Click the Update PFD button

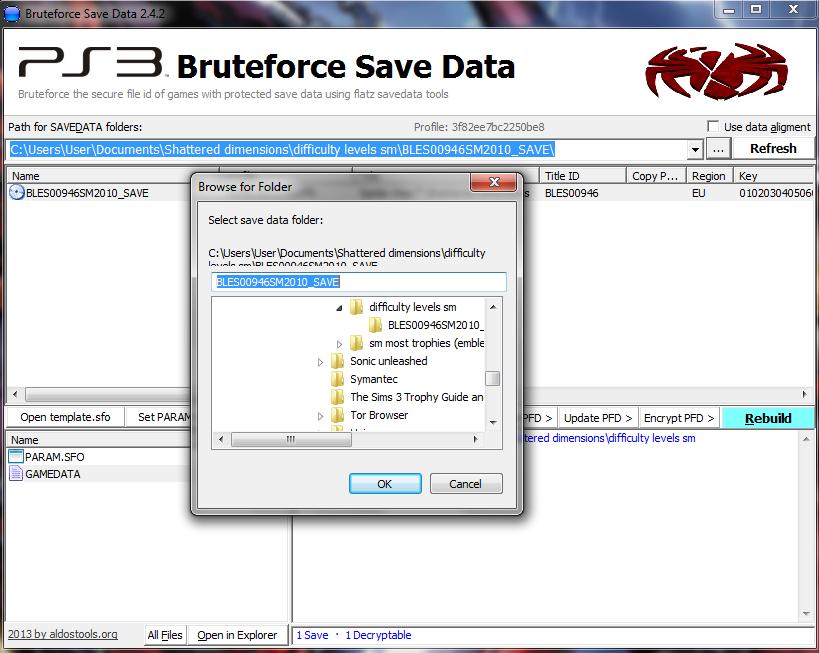click(x=598, y=418)
